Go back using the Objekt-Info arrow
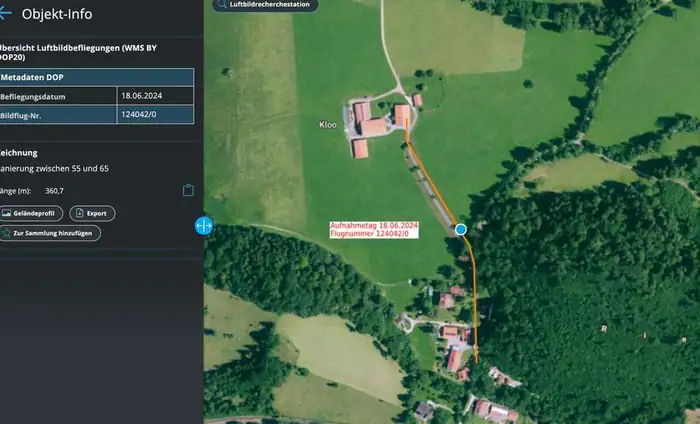700x424 pixels. 5,13
